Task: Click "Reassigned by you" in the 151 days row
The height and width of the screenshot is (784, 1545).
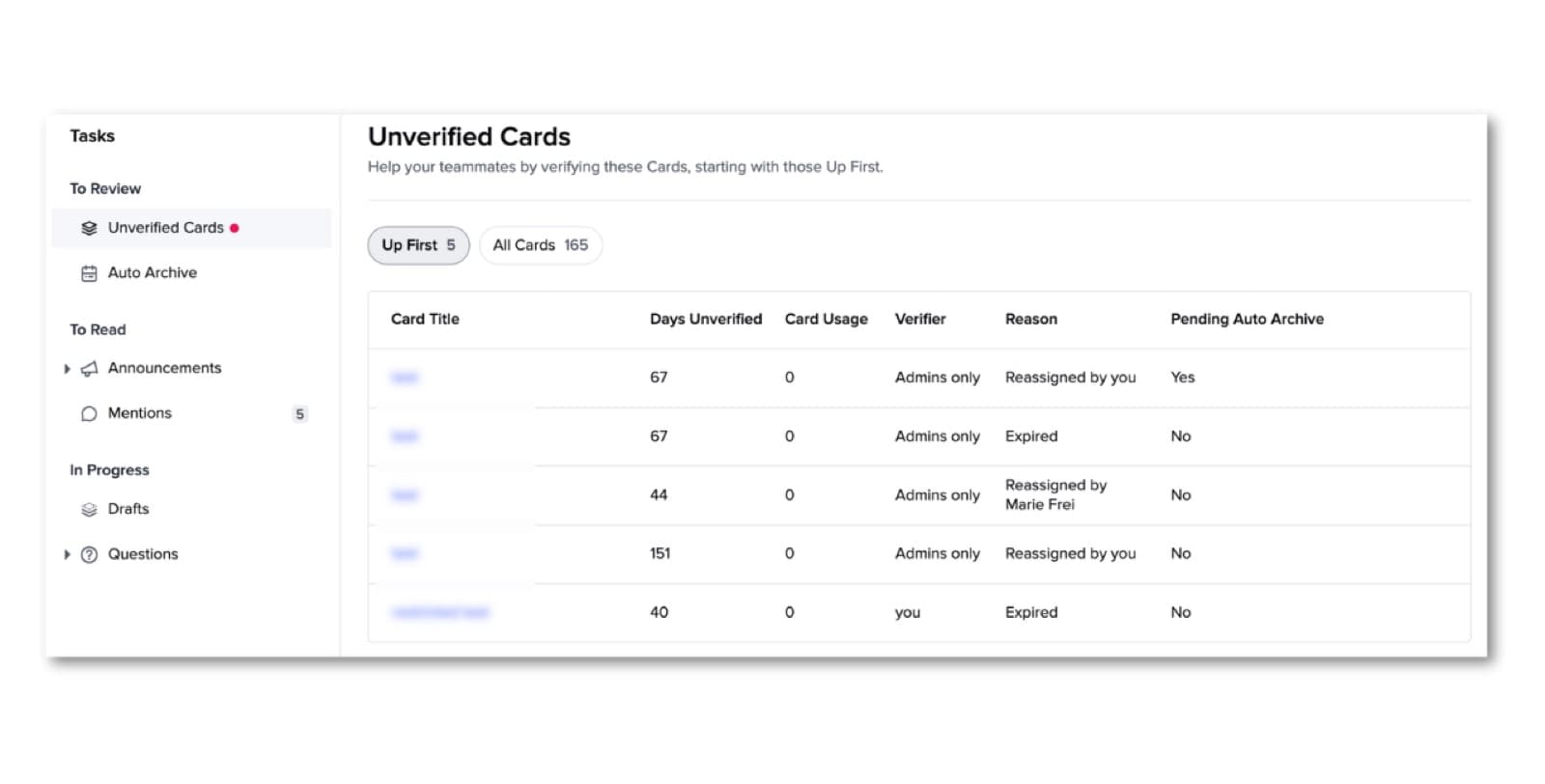Action: coord(1071,553)
